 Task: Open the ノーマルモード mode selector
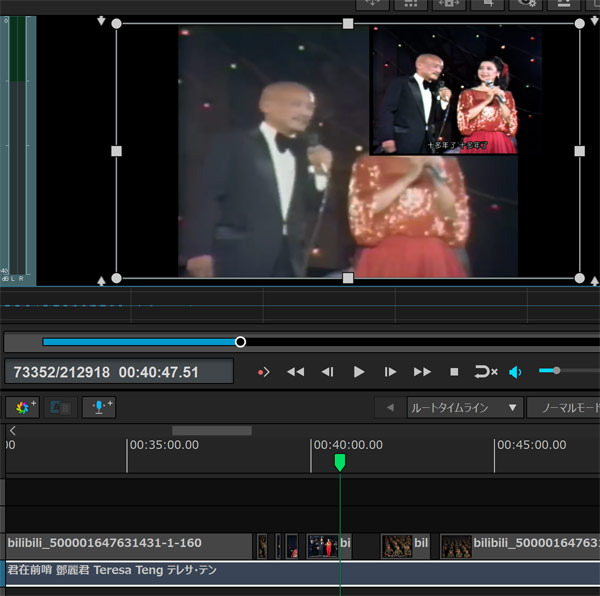pos(566,408)
